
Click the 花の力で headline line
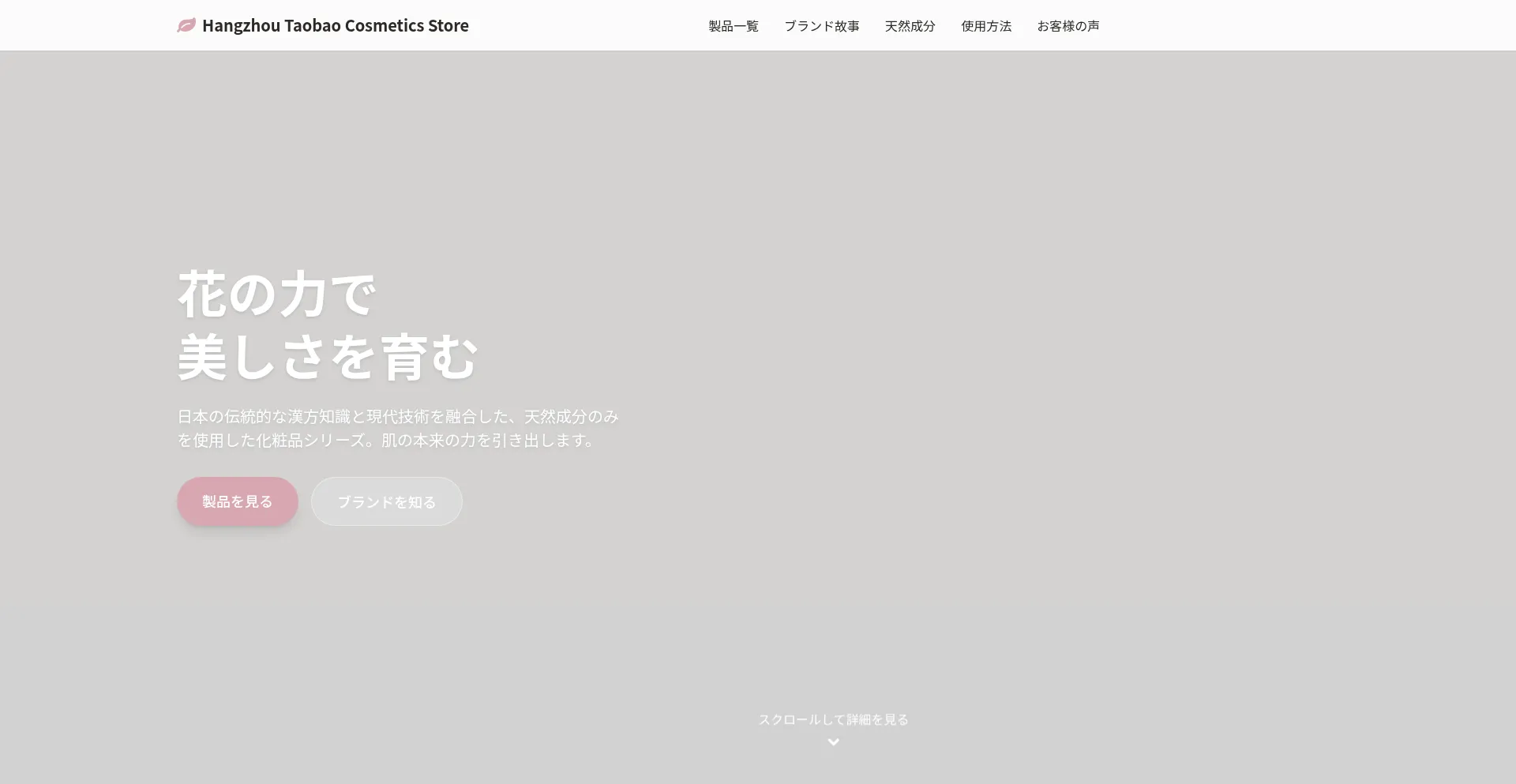point(276,294)
